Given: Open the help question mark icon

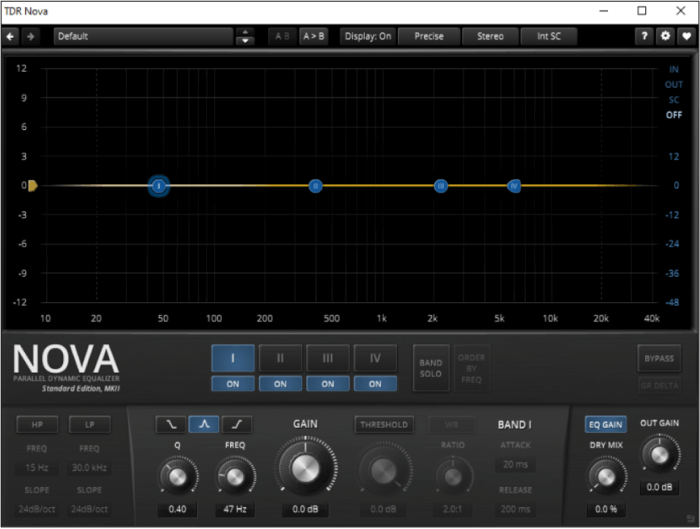Looking at the screenshot, I should coord(644,36).
